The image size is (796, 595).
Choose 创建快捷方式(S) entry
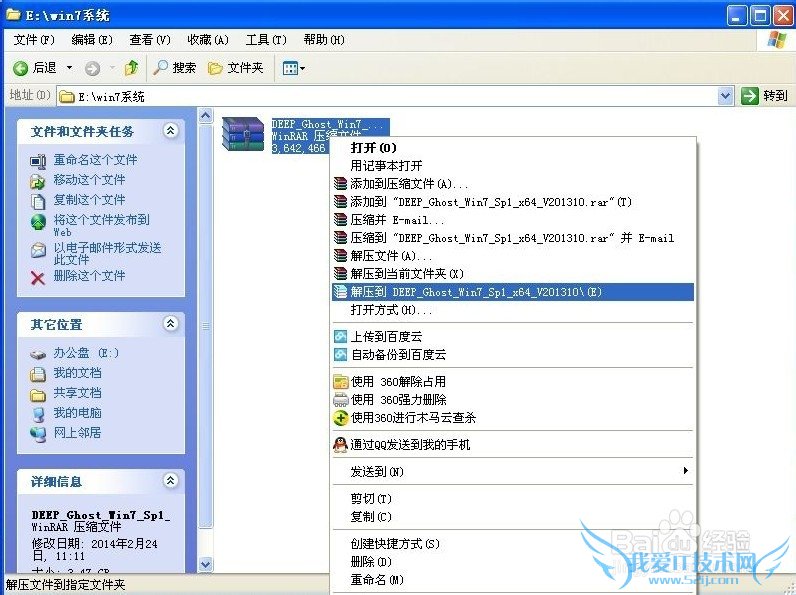point(513,544)
